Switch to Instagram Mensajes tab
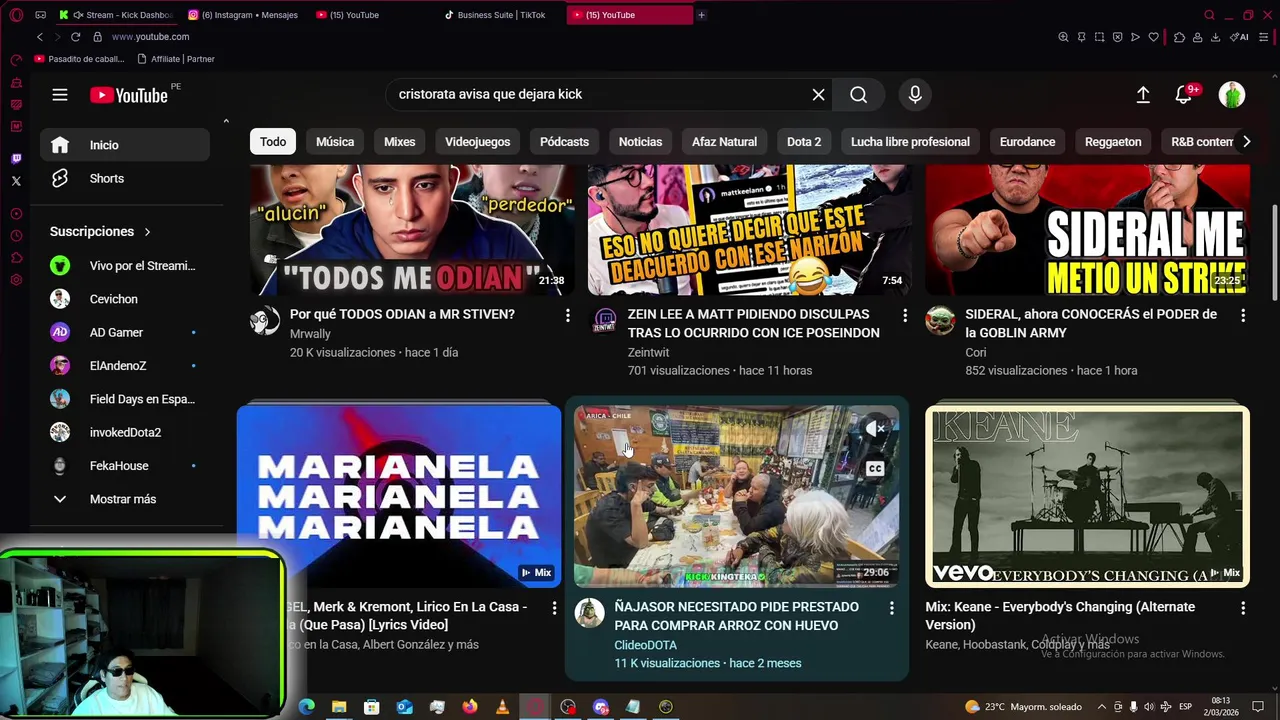The image size is (1280, 720). (245, 15)
